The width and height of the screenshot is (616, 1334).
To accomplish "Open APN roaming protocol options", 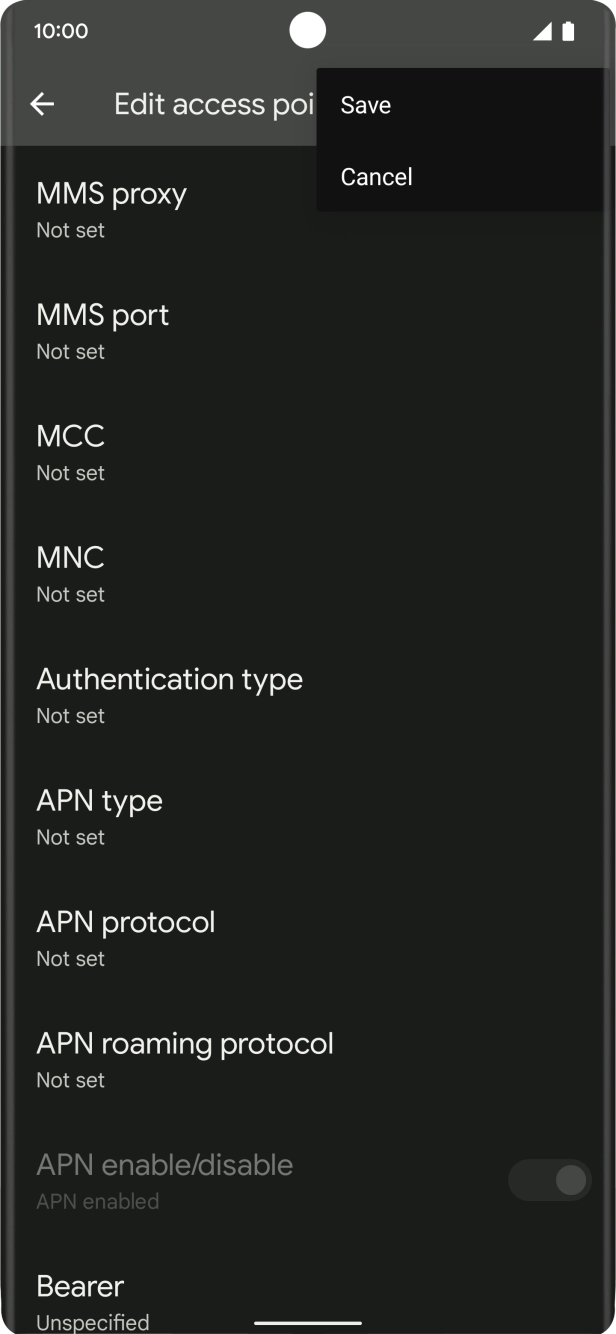I will [185, 1059].
